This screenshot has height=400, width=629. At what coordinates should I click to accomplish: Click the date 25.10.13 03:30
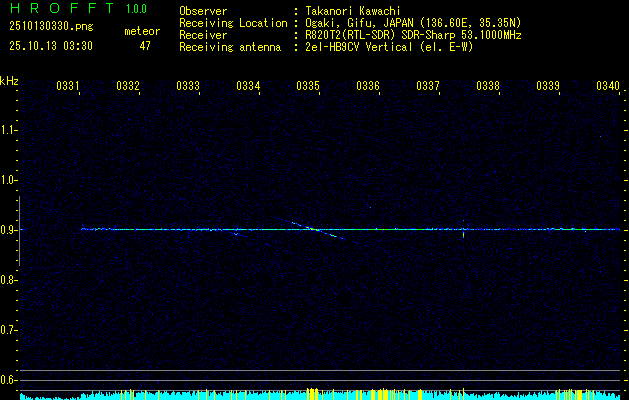pyautogui.click(x=51, y=46)
